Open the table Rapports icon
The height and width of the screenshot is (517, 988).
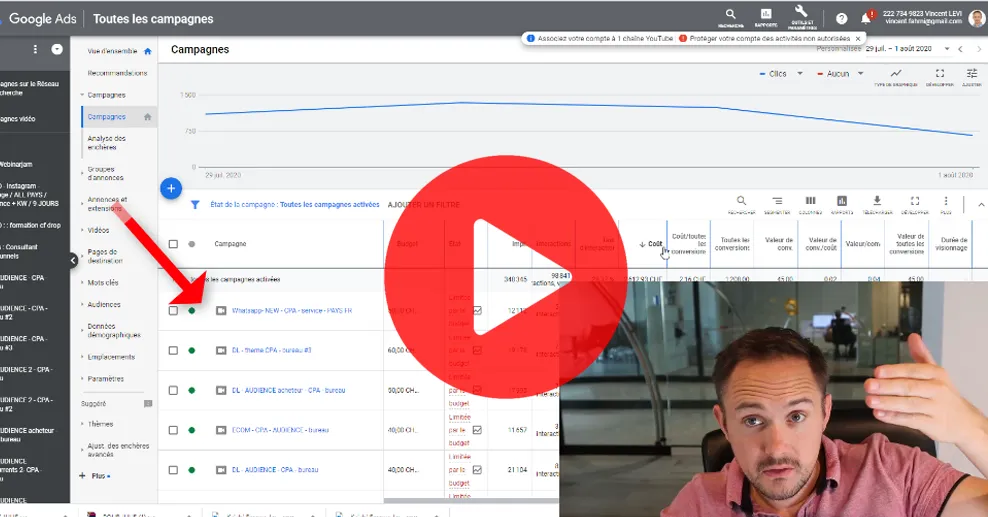point(842,201)
